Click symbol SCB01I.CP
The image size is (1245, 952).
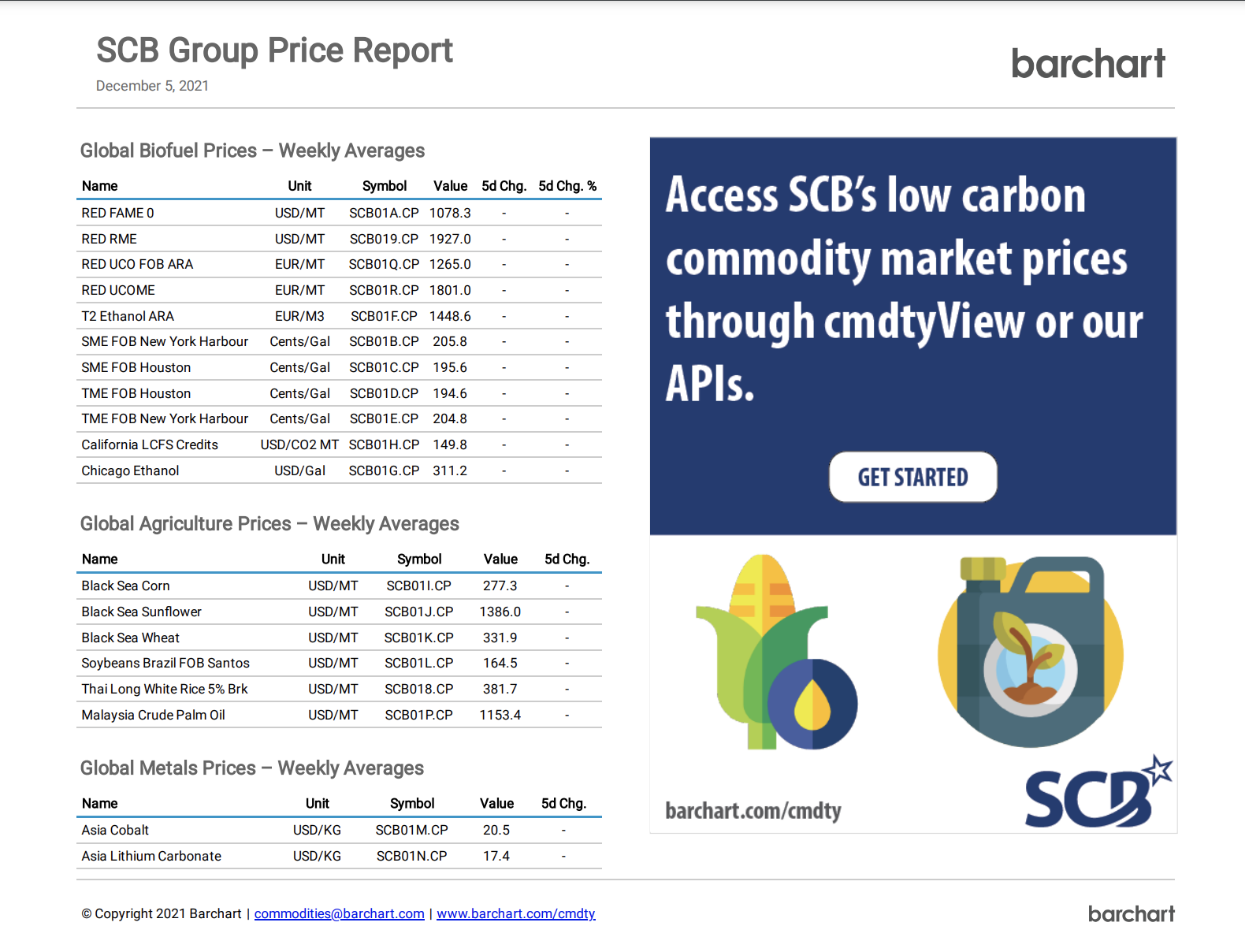coord(418,586)
